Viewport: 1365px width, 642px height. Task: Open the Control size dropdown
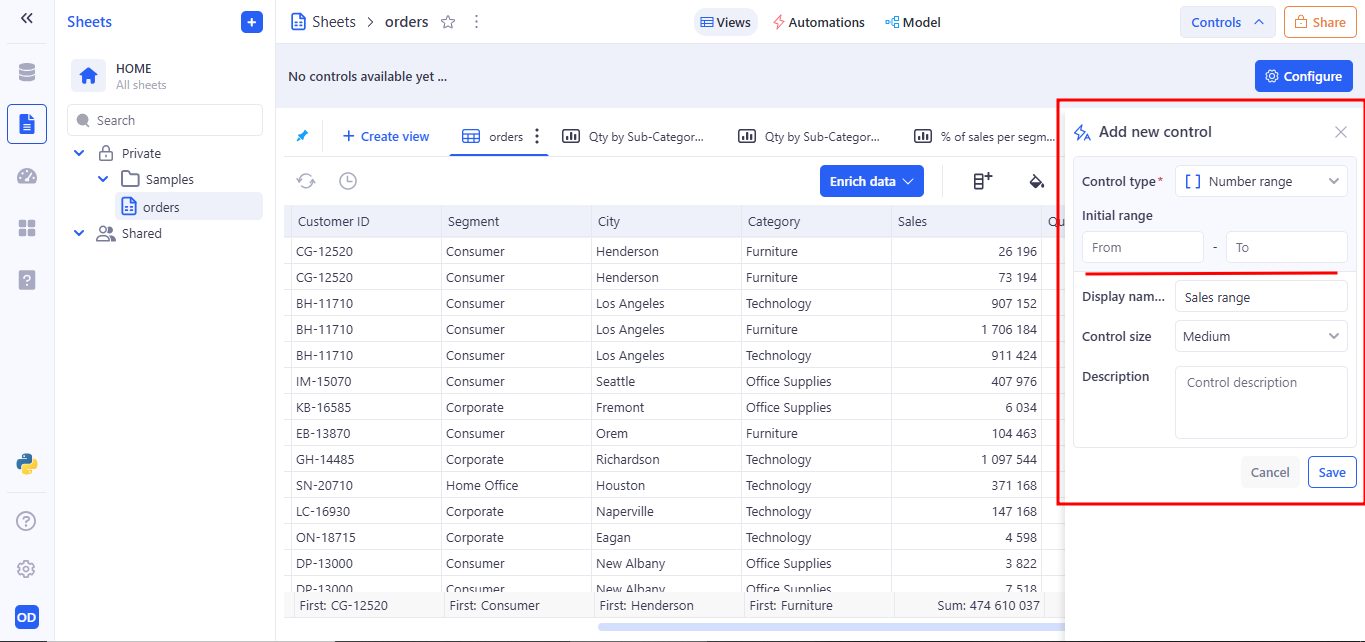1261,336
